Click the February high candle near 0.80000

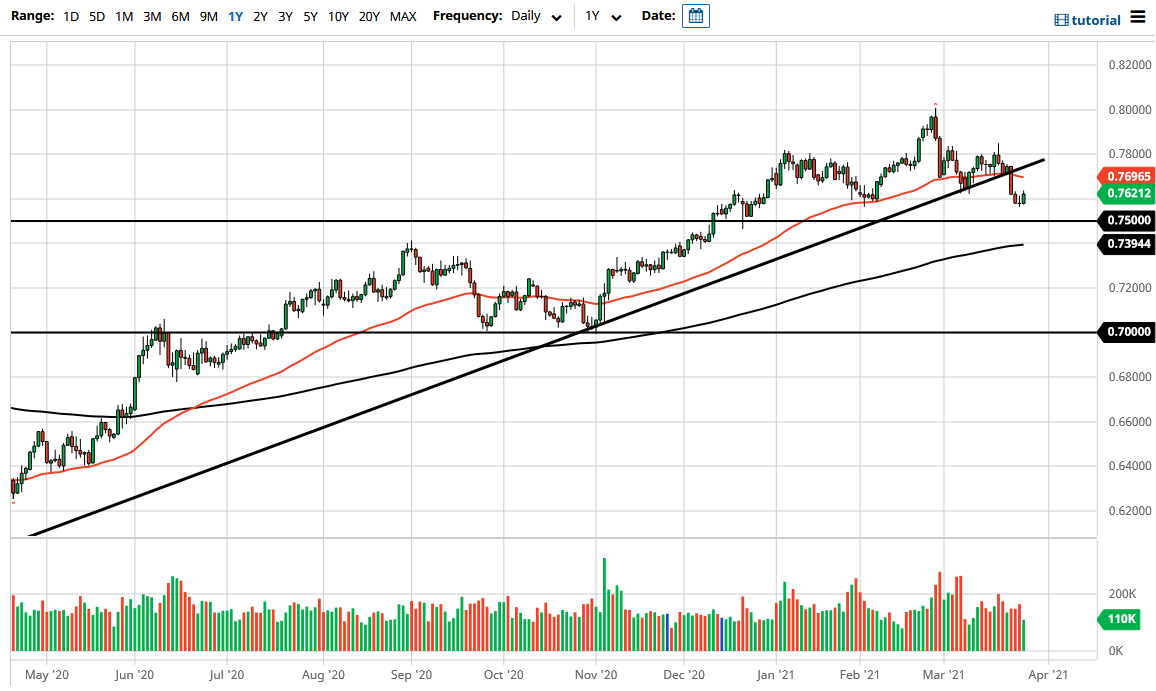point(935,123)
